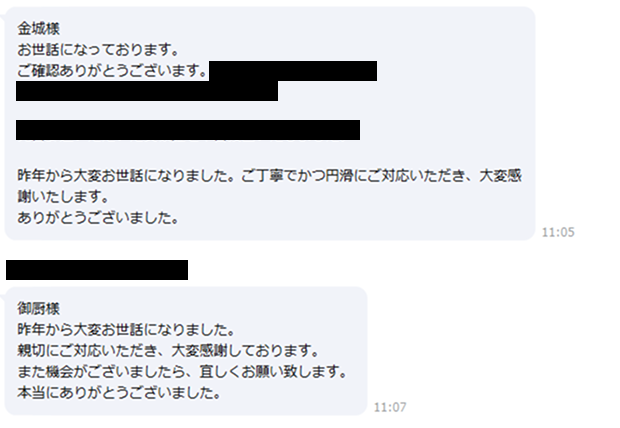The height and width of the screenshot is (428, 620).
Task: Click the 11:05 message timestamp
Action: 558,232
